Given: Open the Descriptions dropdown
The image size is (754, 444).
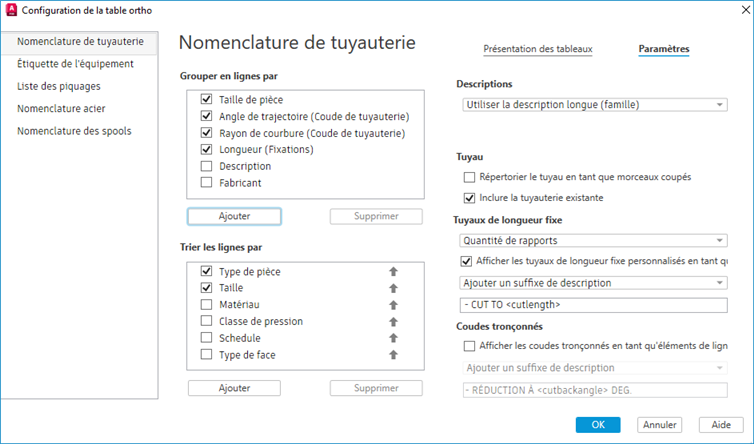Looking at the screenshot, I should point(594,104).
